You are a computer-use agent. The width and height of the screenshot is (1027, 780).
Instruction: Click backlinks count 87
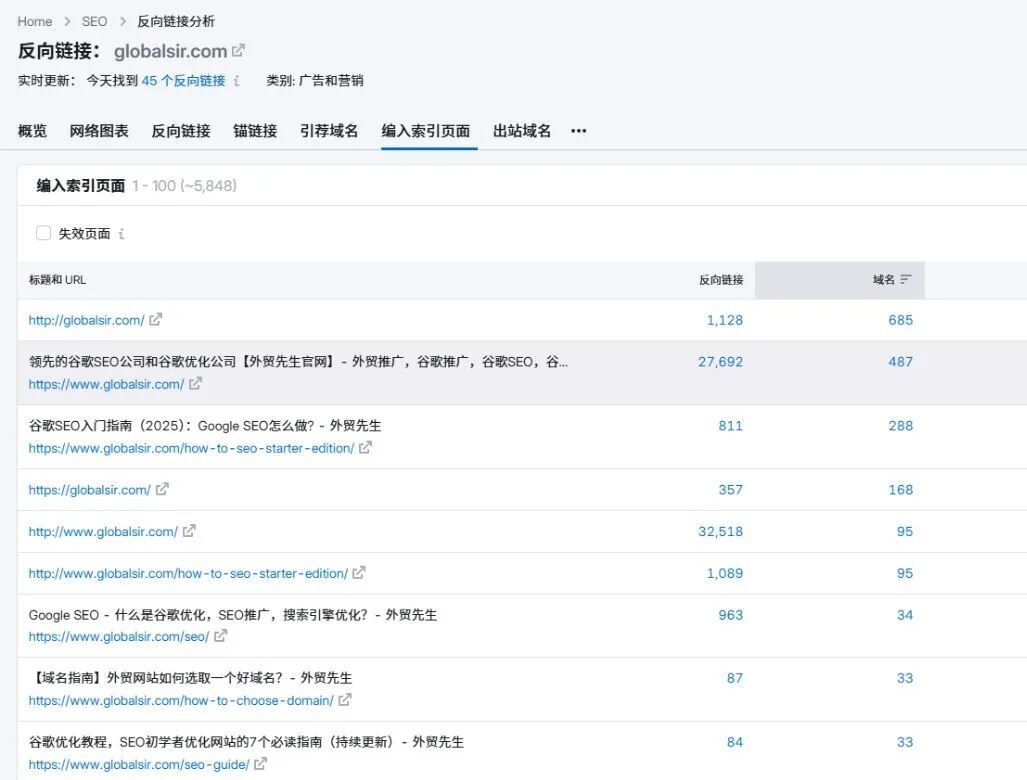pyautogui.click(x=735, y=678)
